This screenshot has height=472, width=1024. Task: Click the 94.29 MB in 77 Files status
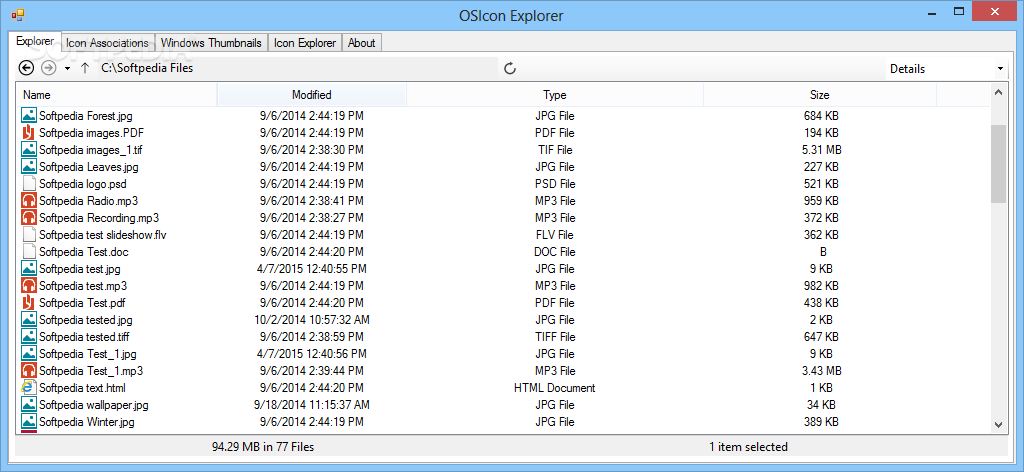tap(263, 447)
